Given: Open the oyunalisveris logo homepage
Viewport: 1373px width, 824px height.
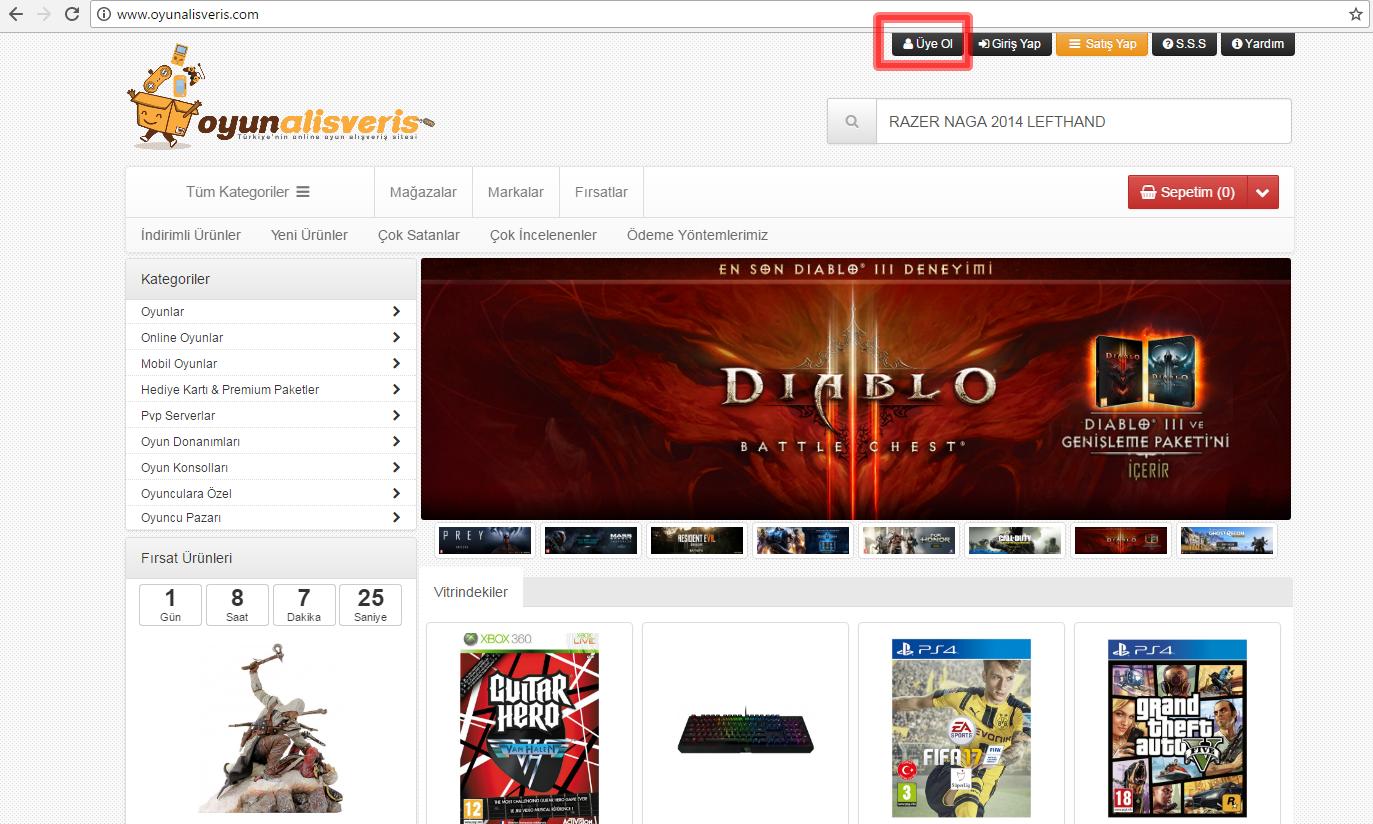Looking at the screenshot, I should [280, 98].
